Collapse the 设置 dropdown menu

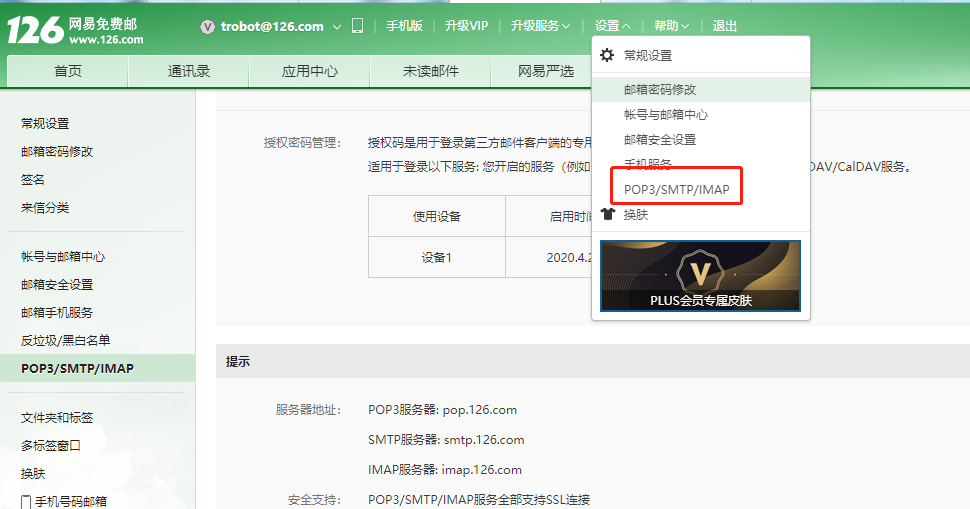(612, 26)
